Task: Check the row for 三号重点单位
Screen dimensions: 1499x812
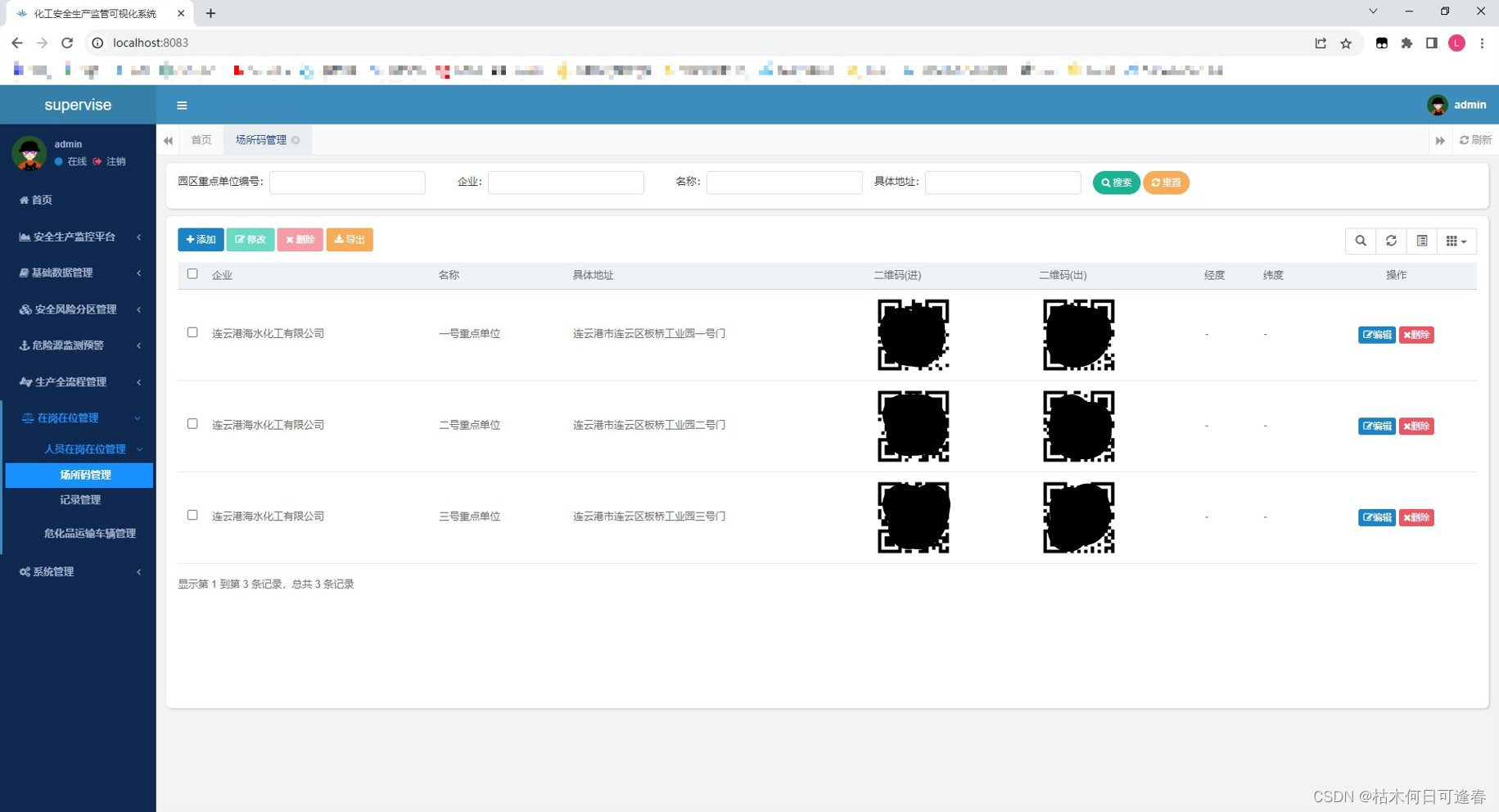Action: click(192, 516)
